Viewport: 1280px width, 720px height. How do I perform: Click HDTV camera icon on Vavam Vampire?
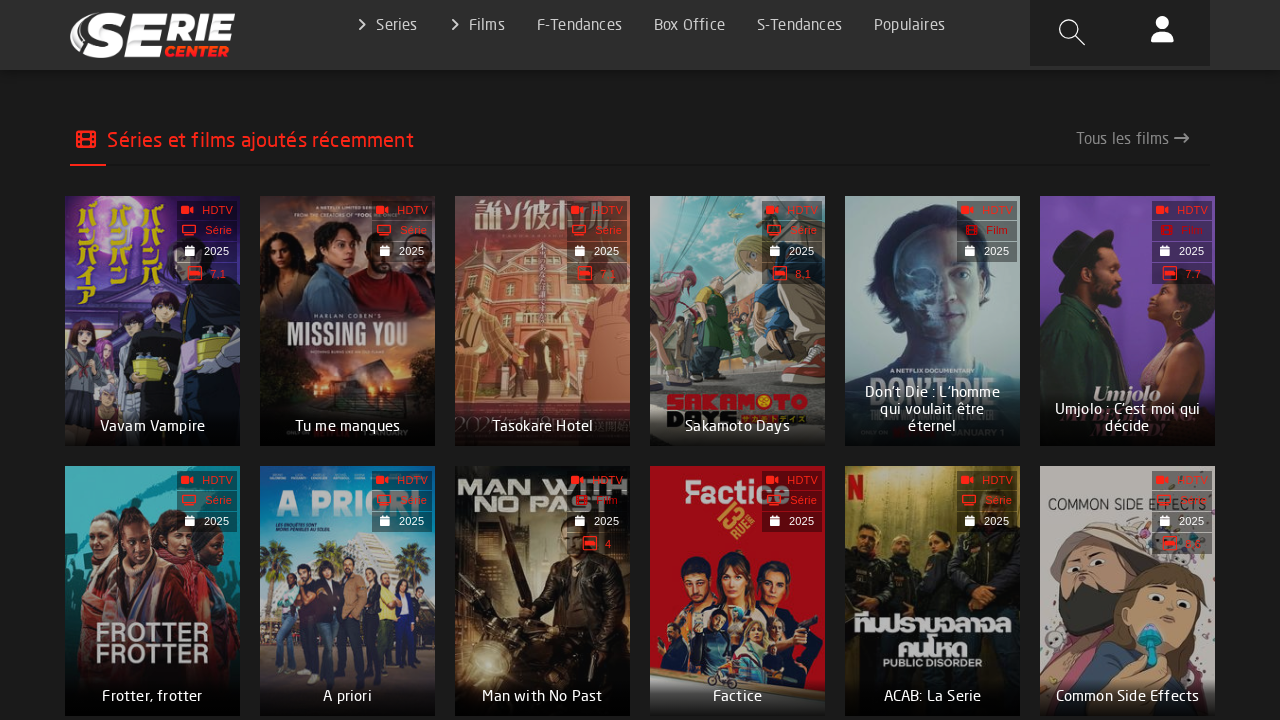click(188, 210)
